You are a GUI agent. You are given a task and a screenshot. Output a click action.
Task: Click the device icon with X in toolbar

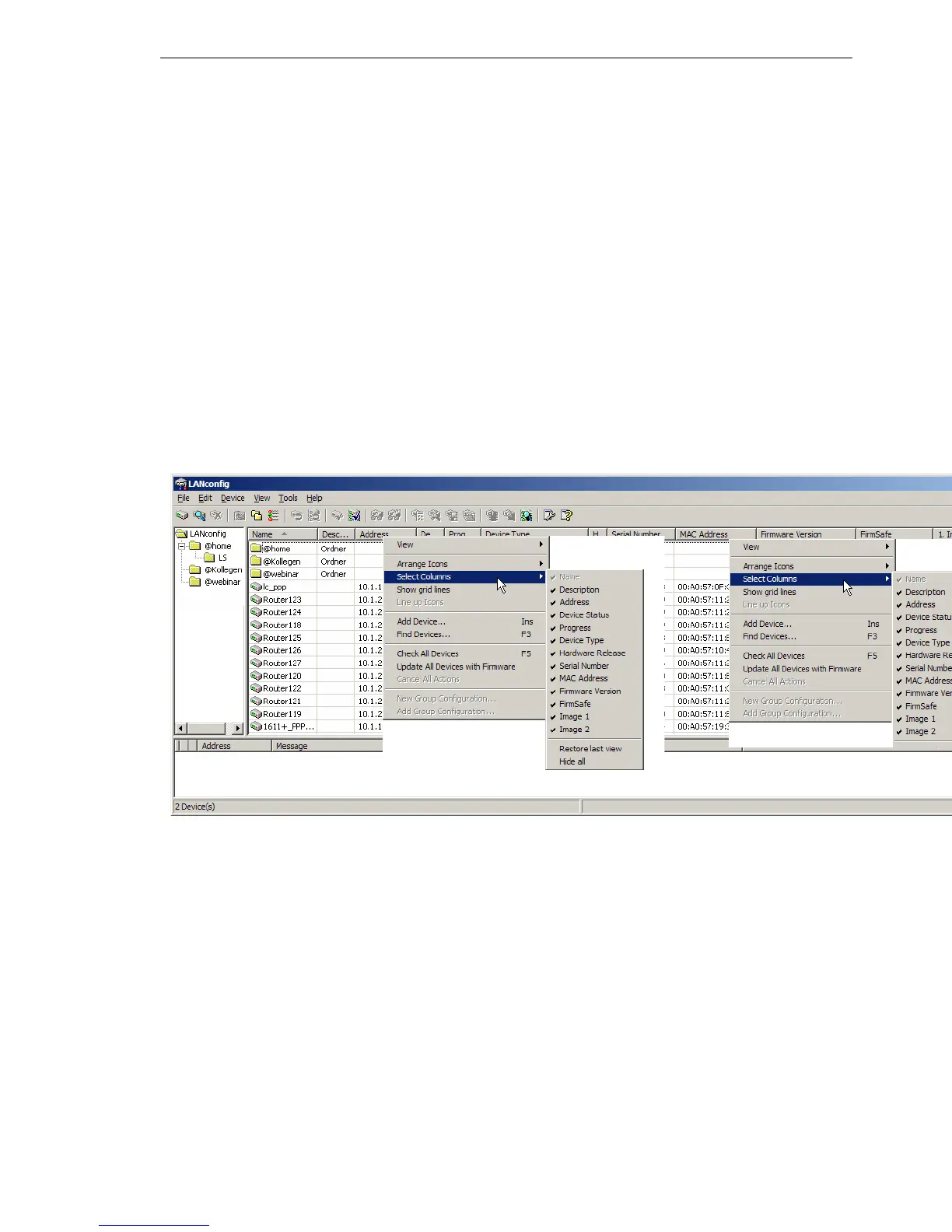216,515
